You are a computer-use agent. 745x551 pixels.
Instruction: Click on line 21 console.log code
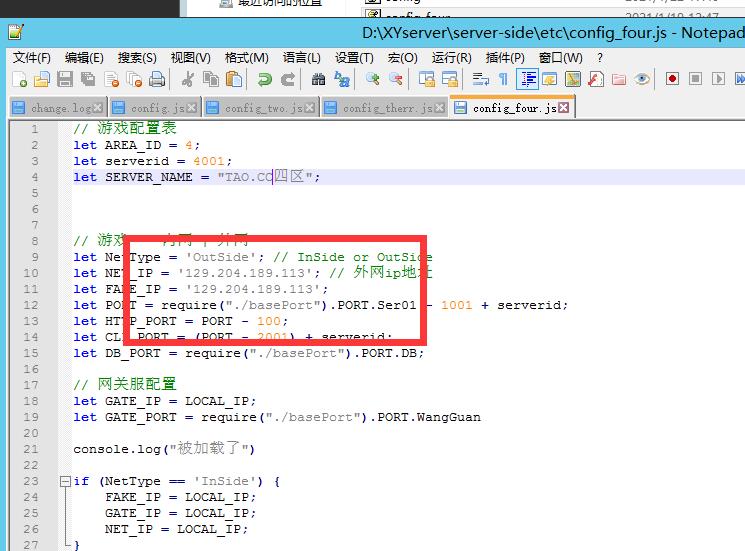(164, 449)
